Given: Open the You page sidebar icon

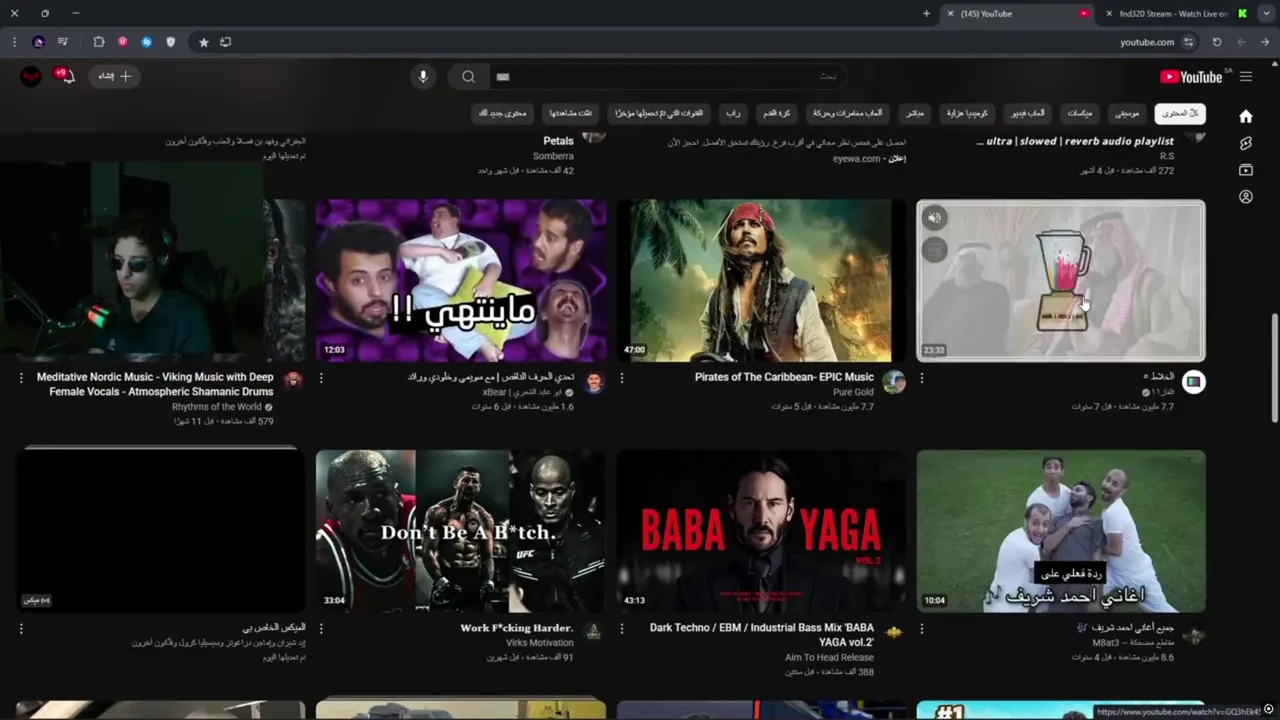Looking at the screenshot, I should click(1246, 197).
